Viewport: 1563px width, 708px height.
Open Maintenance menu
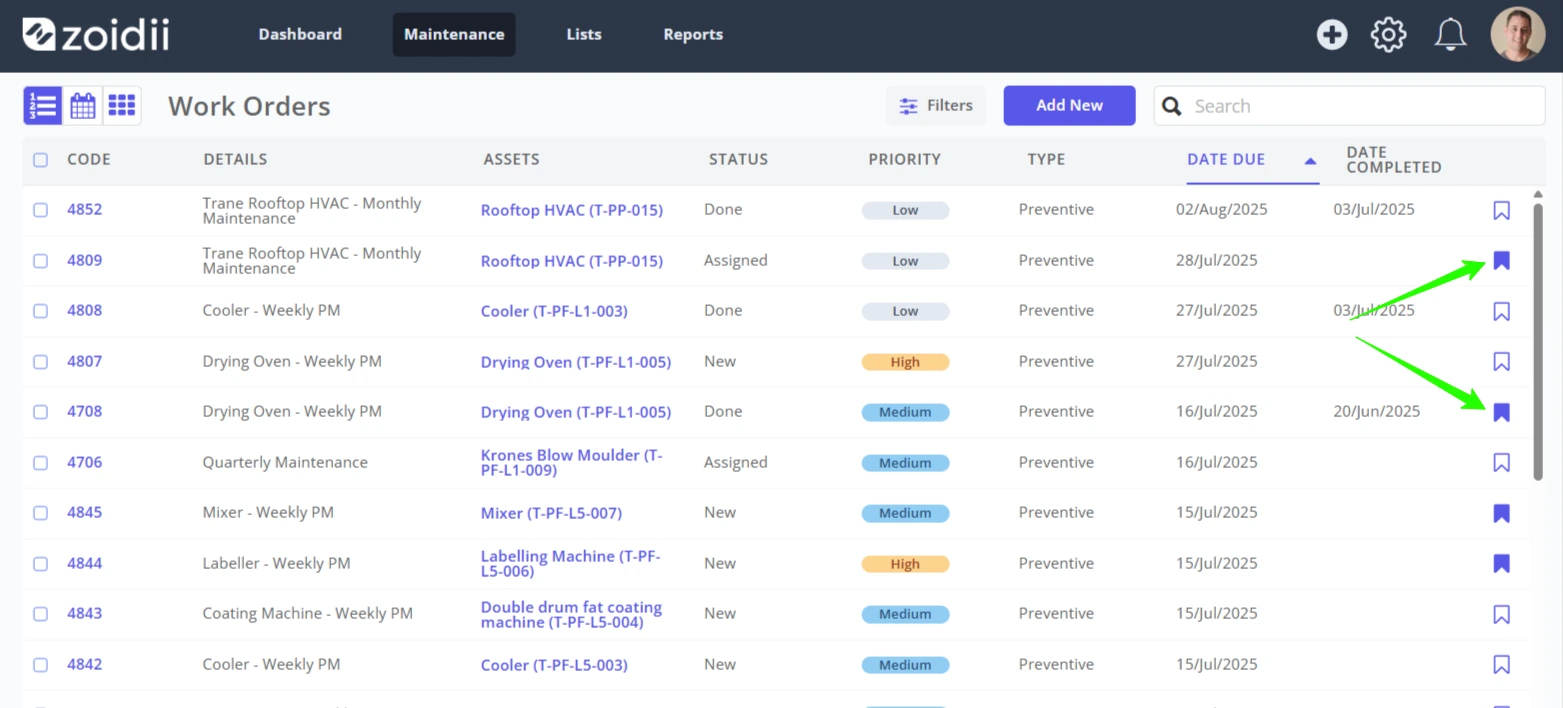point(454,34)
